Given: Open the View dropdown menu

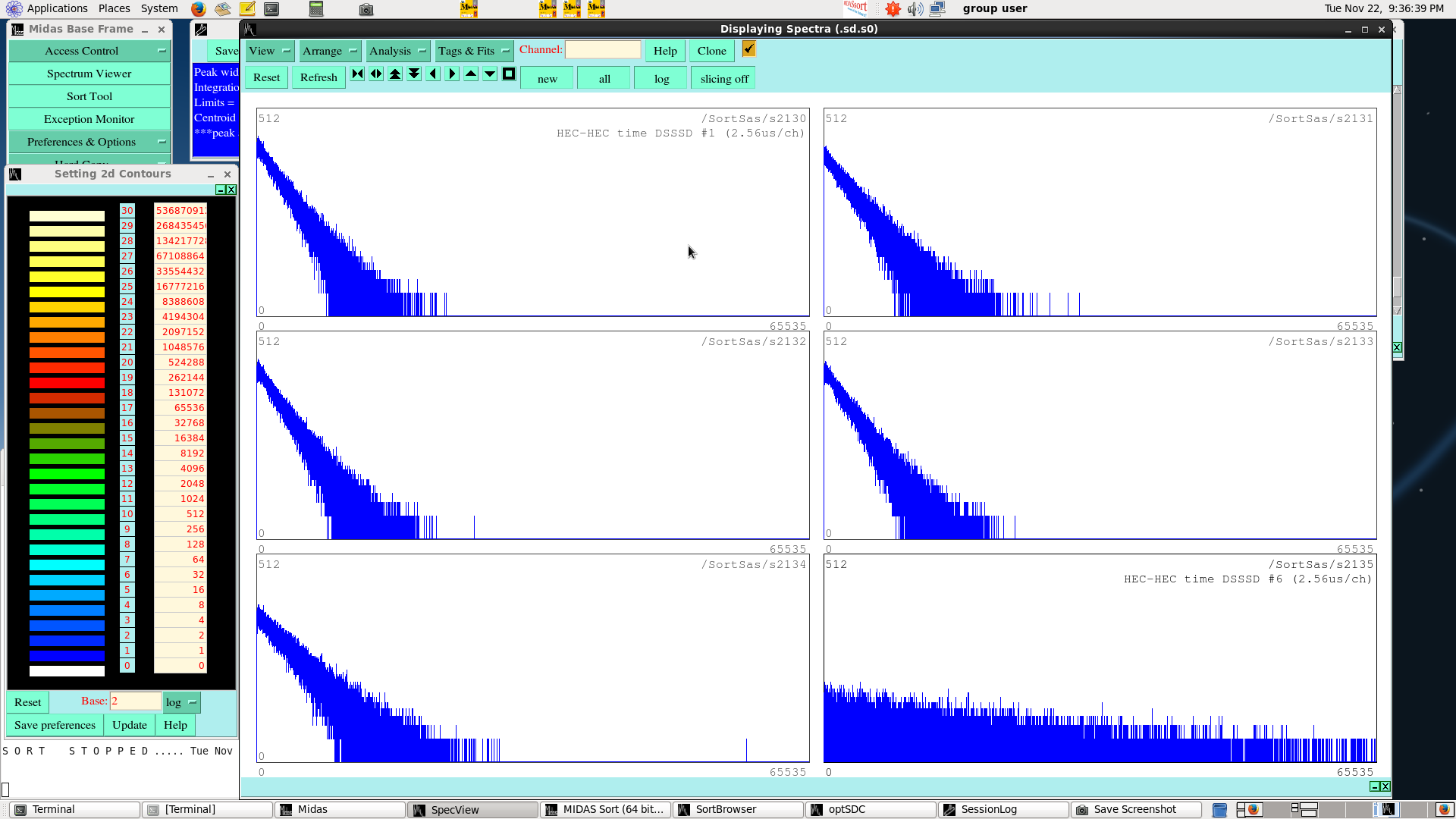Looking at the screenshot, I should [x=269, y=51].
